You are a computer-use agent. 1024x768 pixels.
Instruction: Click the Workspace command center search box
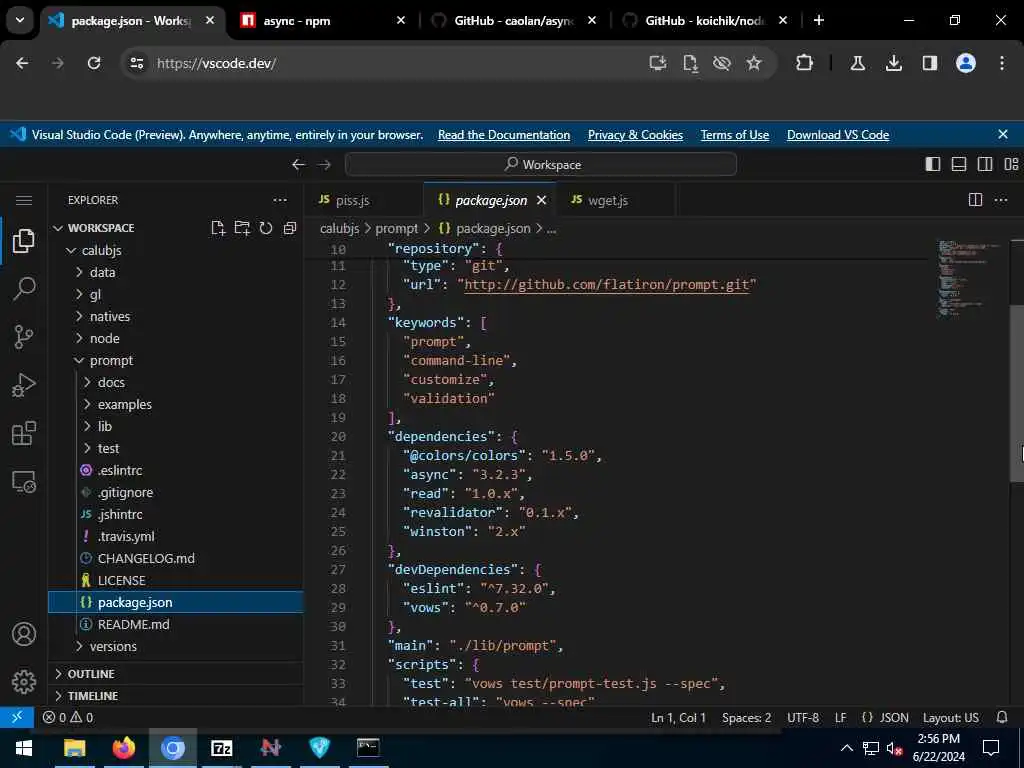coord(541,165)
